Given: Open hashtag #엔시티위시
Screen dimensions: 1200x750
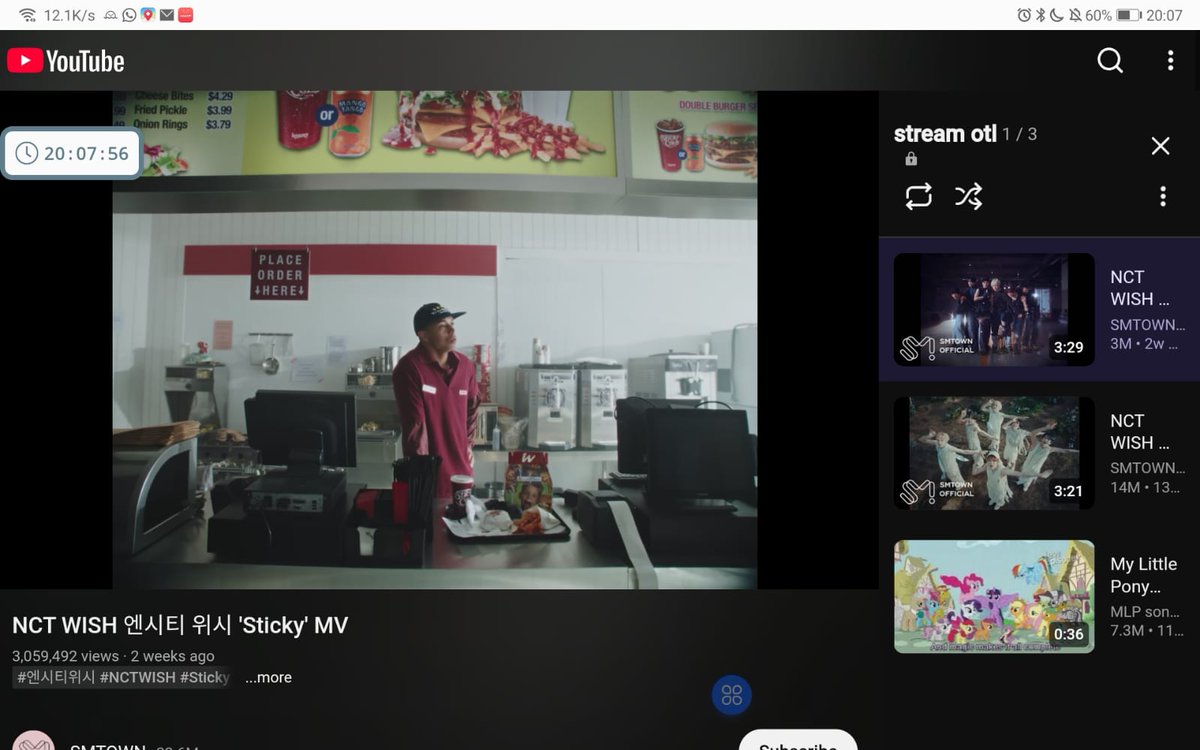Looking at the screenshot, I should coord(55,677).
